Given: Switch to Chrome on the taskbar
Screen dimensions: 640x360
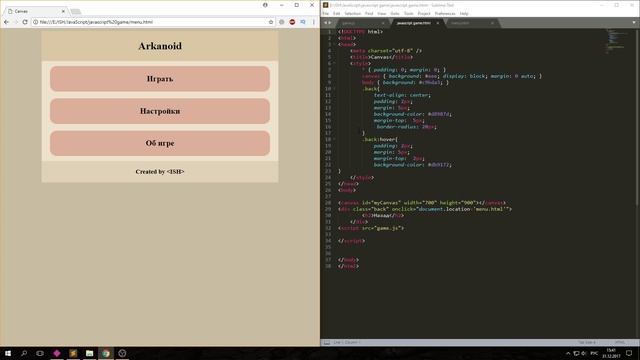Looking at the screenshot, I should coord(106,353).
